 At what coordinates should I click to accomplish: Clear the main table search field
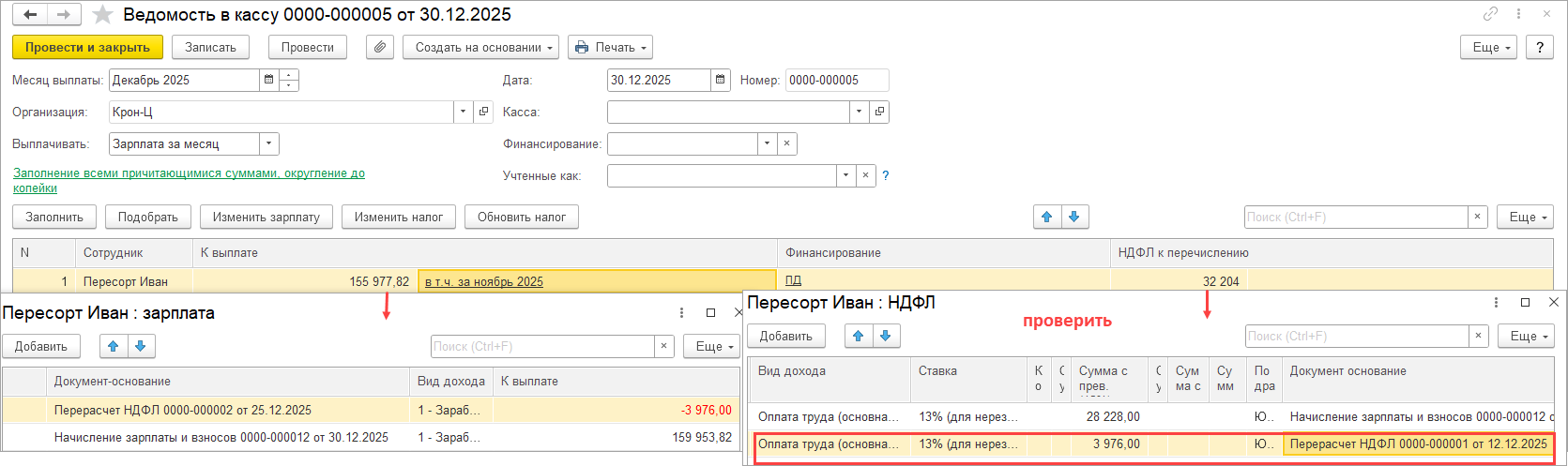(x=1478, y=217)
